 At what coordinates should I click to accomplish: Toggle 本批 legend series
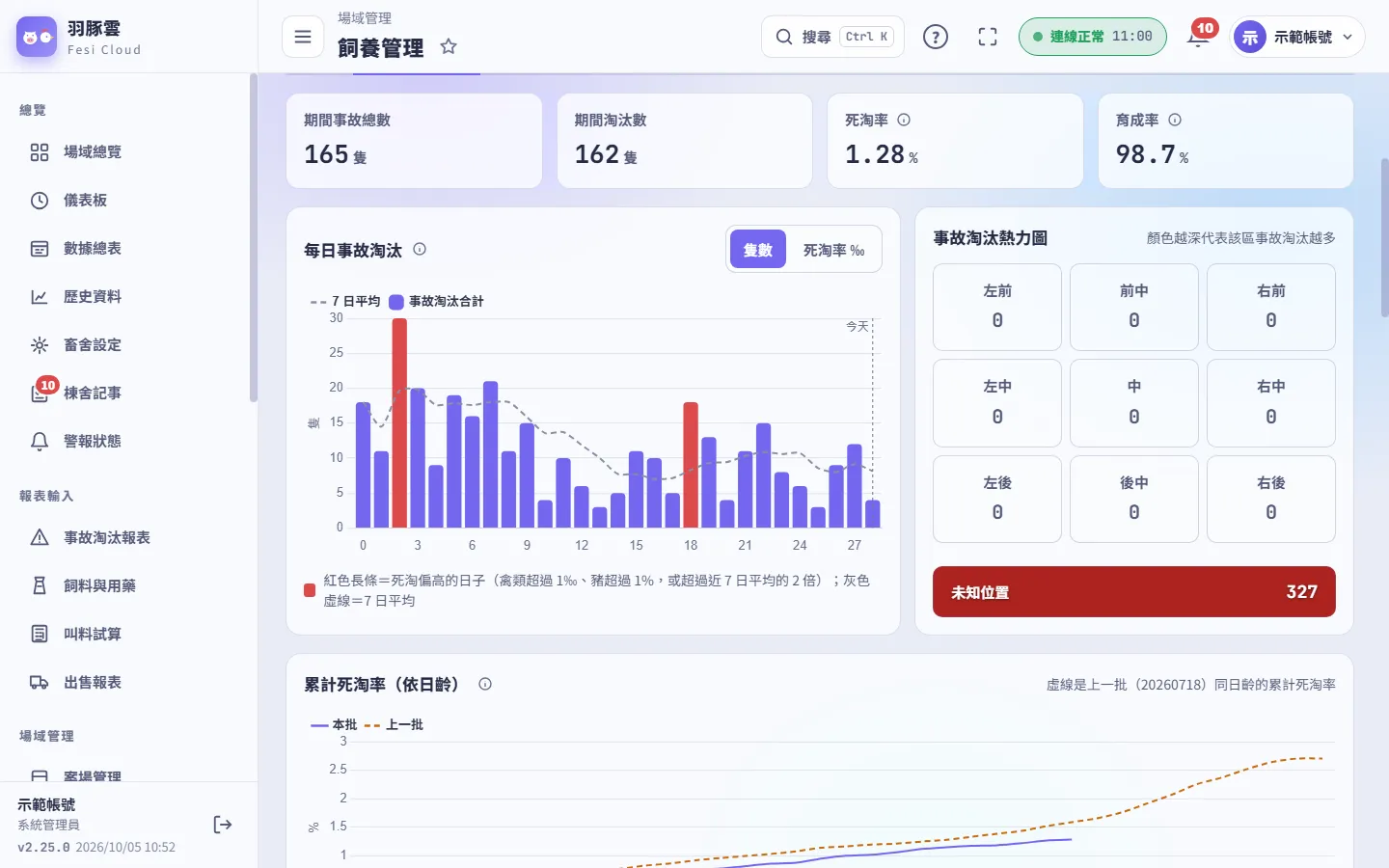coord(334,724)
